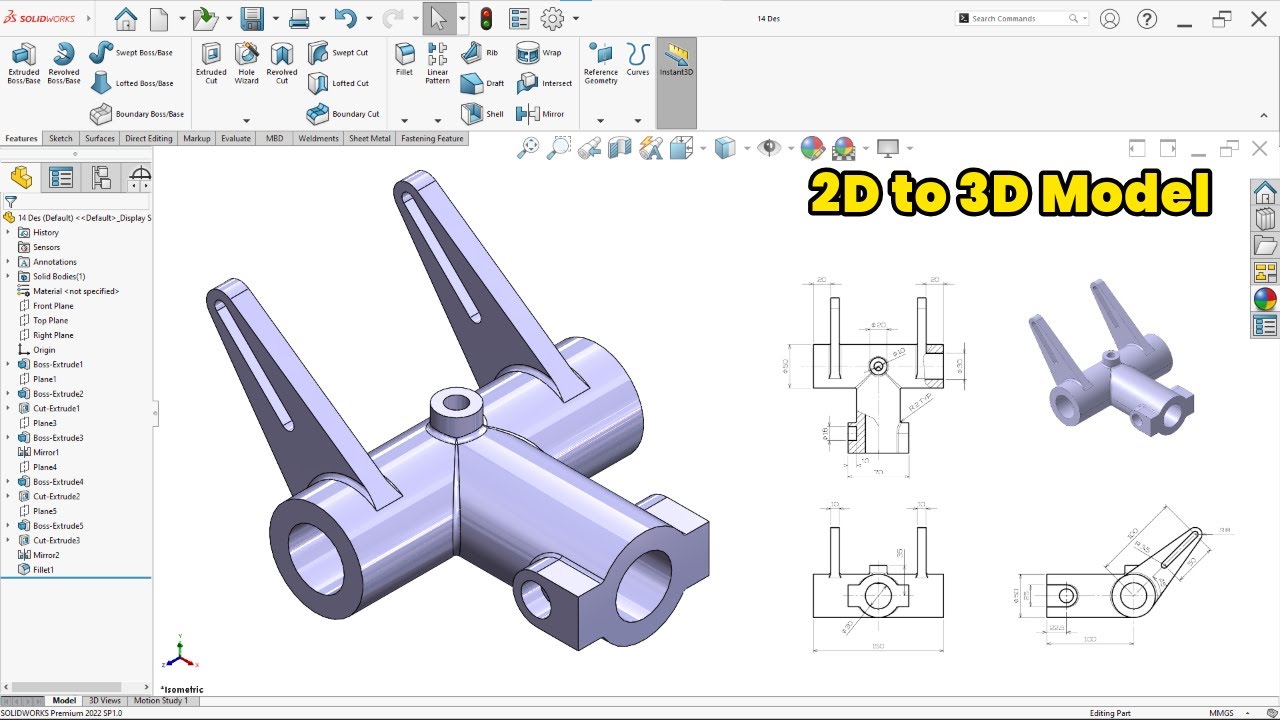
Task: Expand the History tree node
Action: point(8,232)
